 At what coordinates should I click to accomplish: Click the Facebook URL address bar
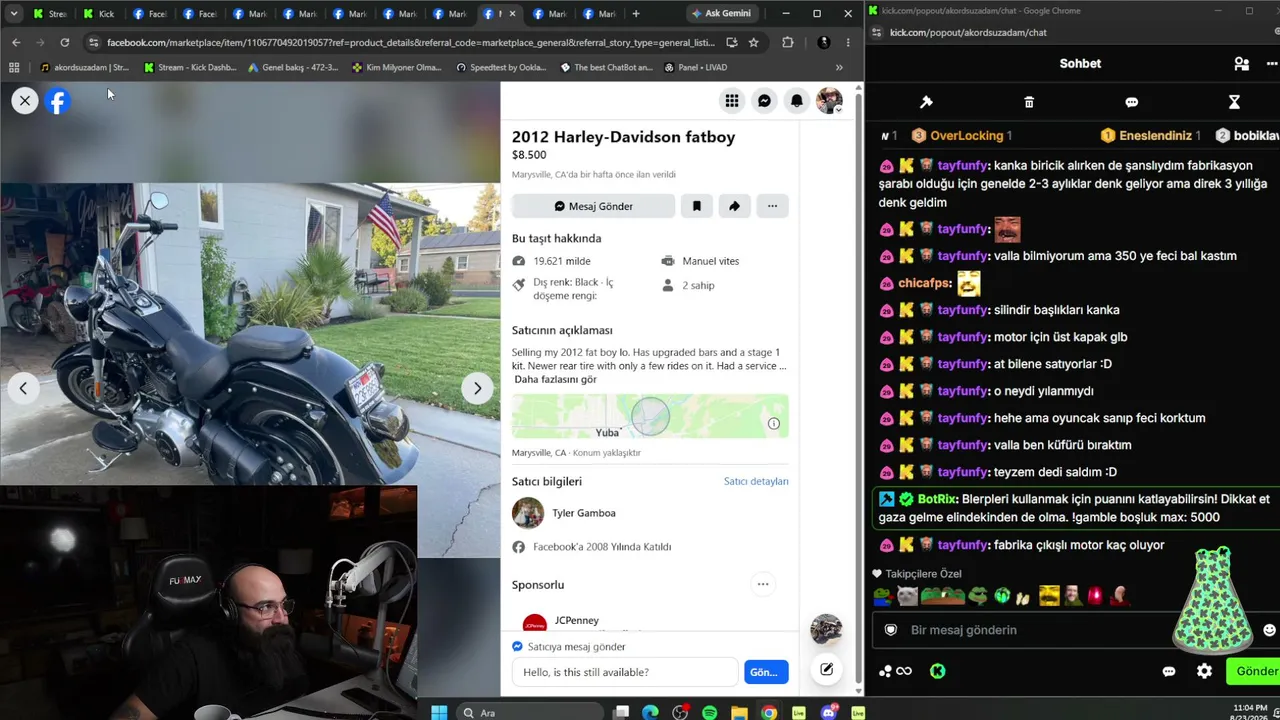410,43
